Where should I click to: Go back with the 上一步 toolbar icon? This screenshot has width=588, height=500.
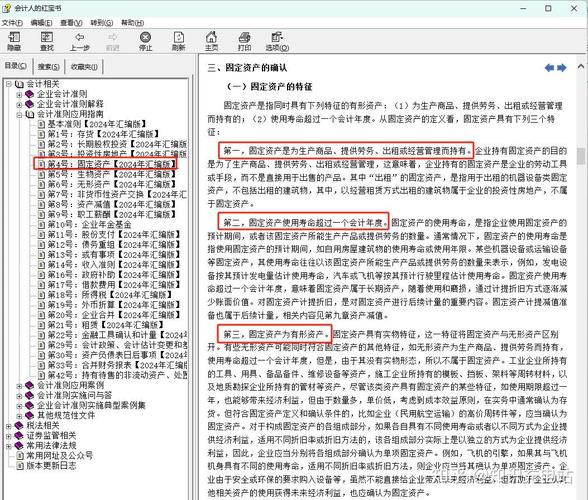80,41
